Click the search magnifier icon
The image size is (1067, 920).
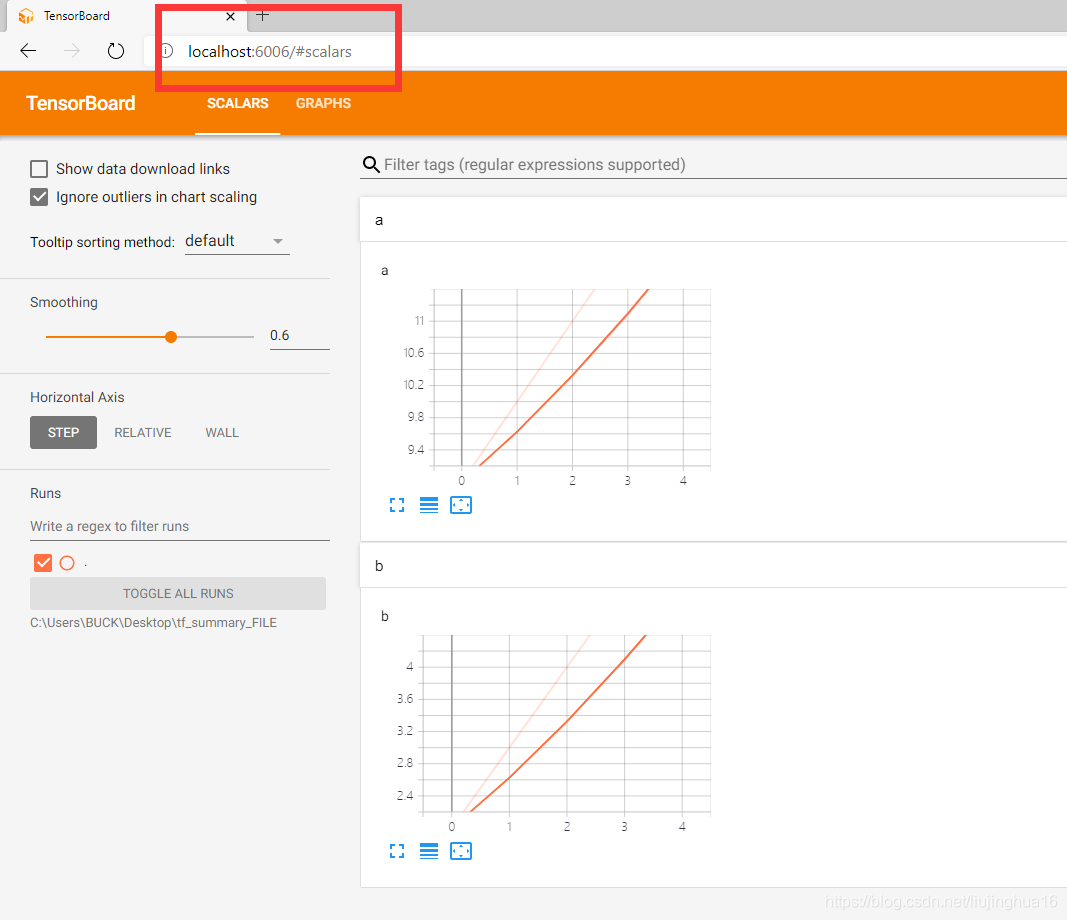click(371, 165)
